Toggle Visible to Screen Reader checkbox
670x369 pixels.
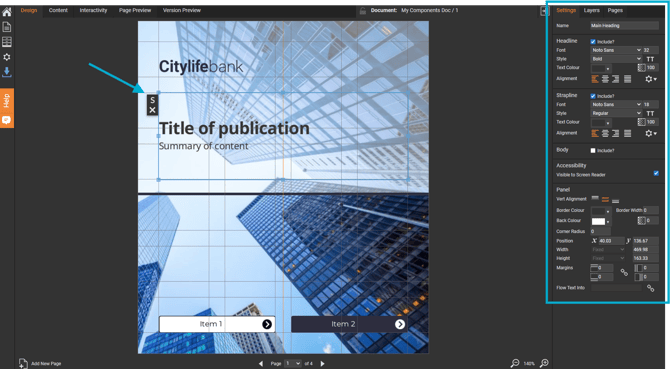[x=656, y=173]
